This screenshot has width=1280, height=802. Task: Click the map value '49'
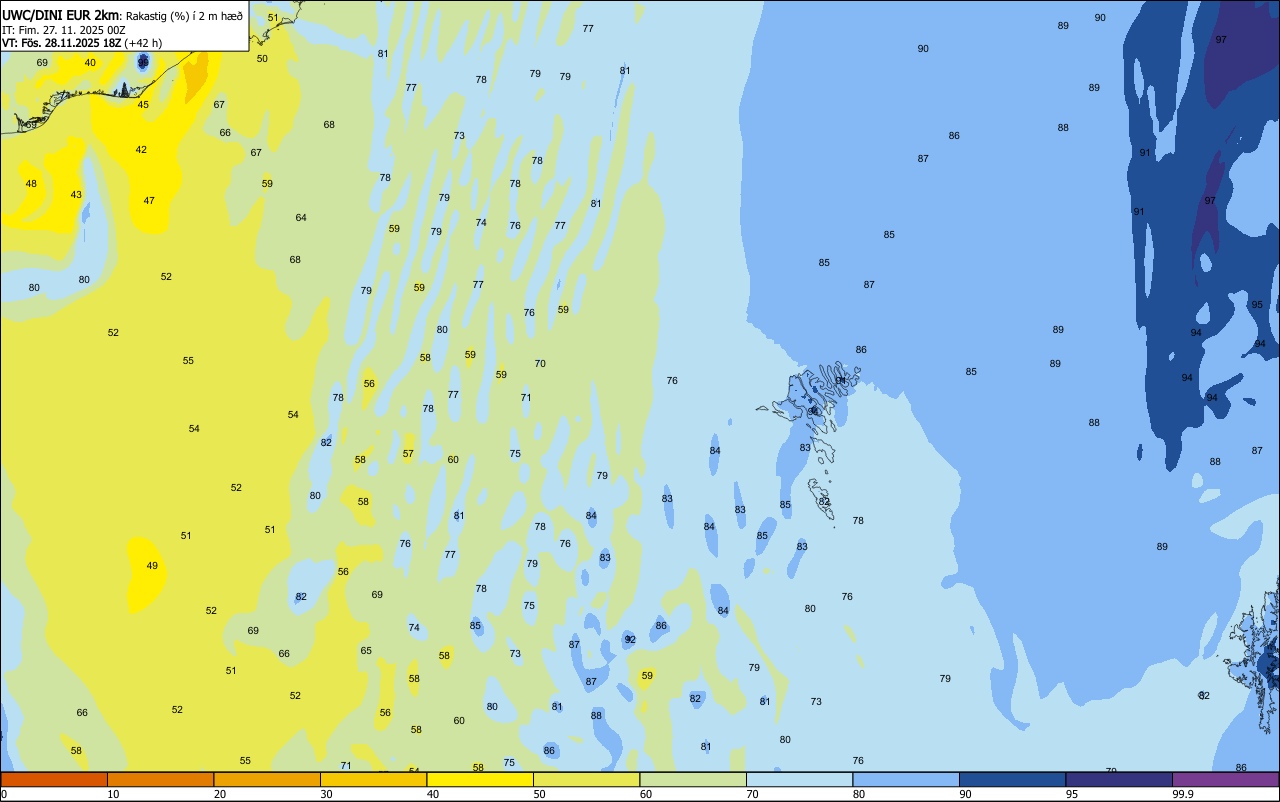[x=152, y=566]
